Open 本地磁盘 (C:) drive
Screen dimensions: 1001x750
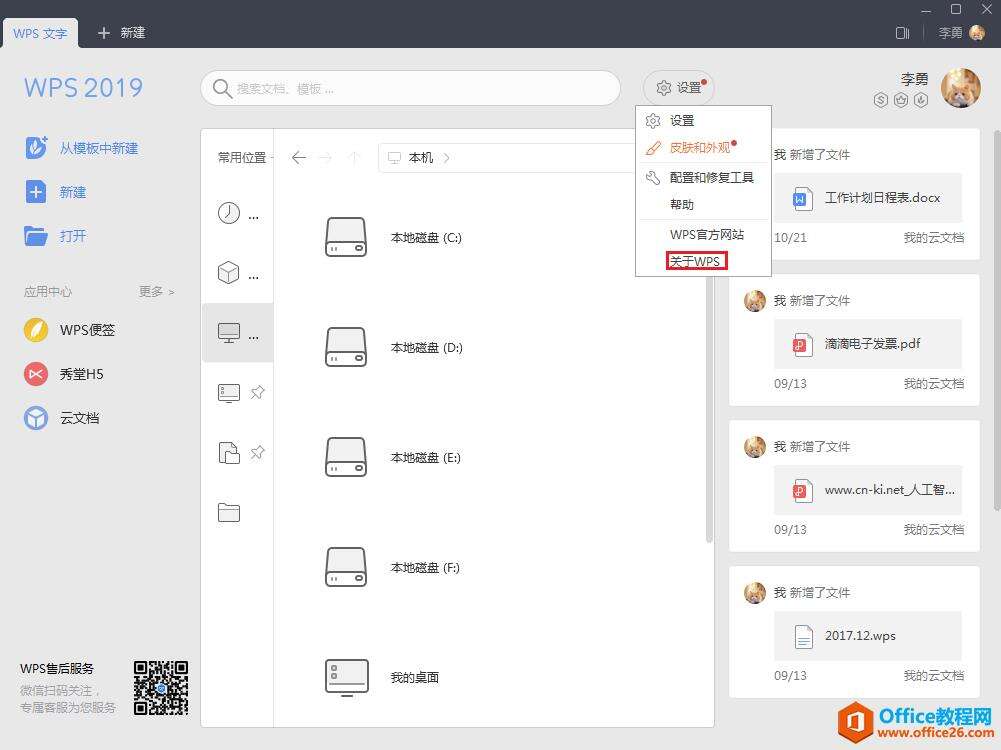[393, 237]
